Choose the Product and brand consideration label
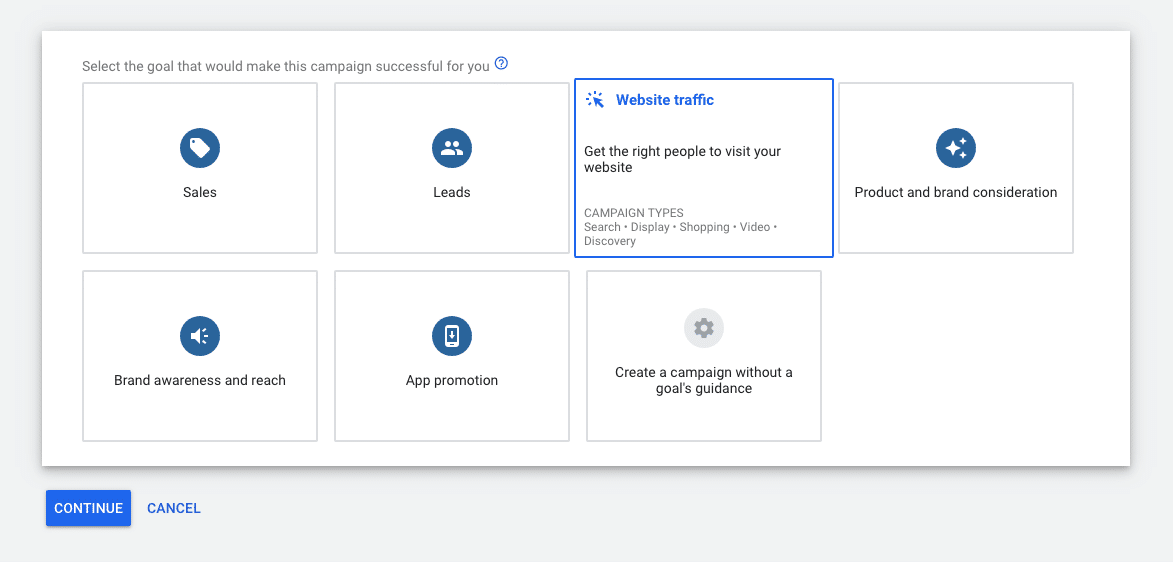 pyautogui.click(x=956, y=192)
